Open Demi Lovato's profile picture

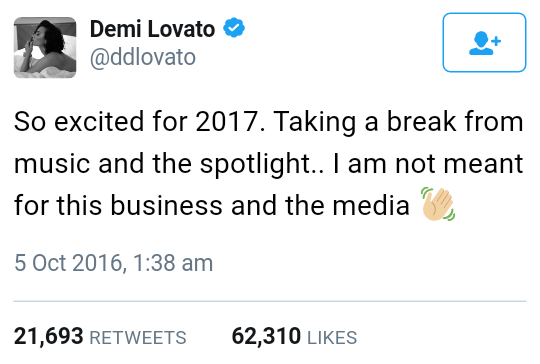[x=45, y=48]
